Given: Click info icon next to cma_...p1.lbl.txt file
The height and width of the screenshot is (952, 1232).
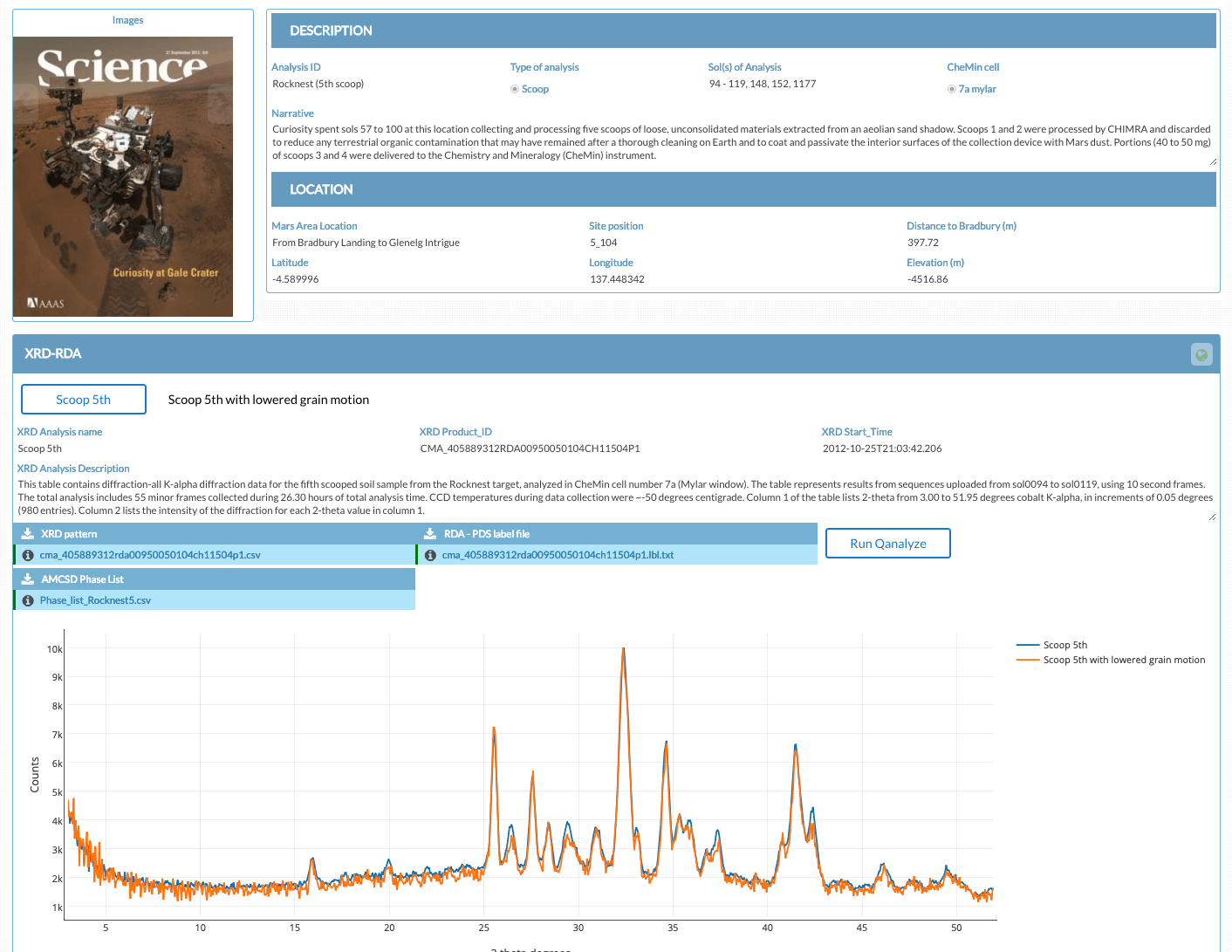Looking at the screenshot, I should pos(430,555).
